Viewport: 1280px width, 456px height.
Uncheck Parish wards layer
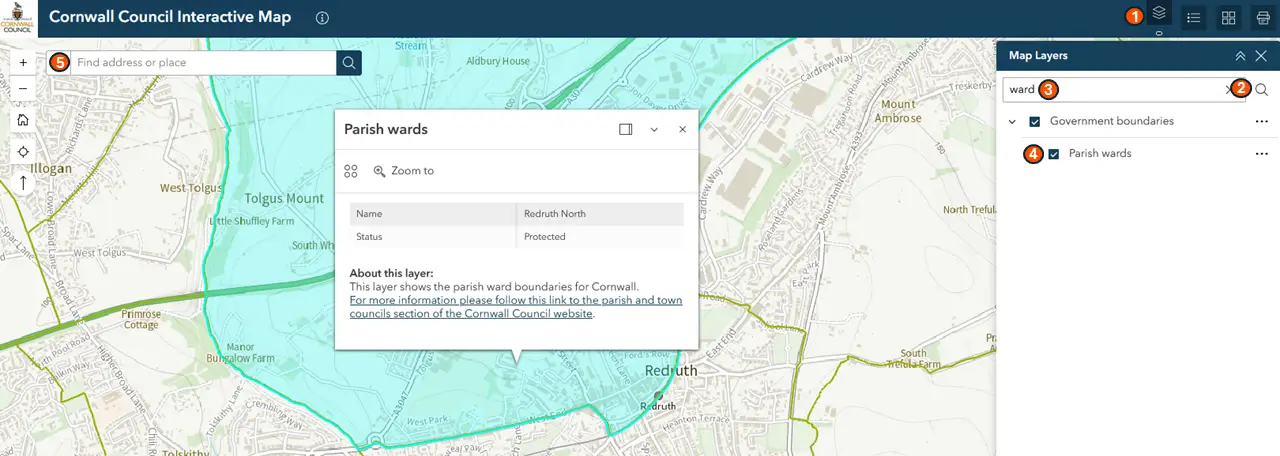(x=1054, y=154)
